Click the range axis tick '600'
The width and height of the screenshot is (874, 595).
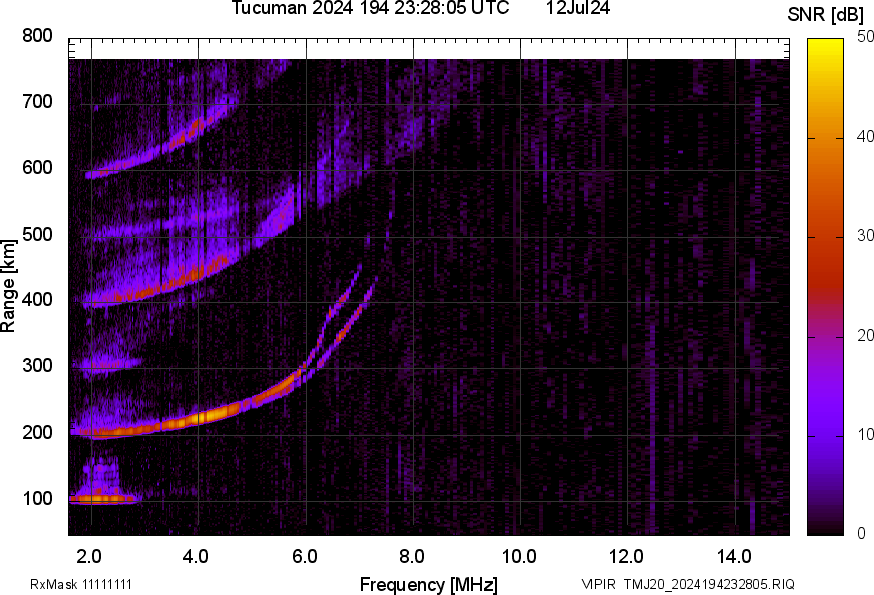coord(37,168)
